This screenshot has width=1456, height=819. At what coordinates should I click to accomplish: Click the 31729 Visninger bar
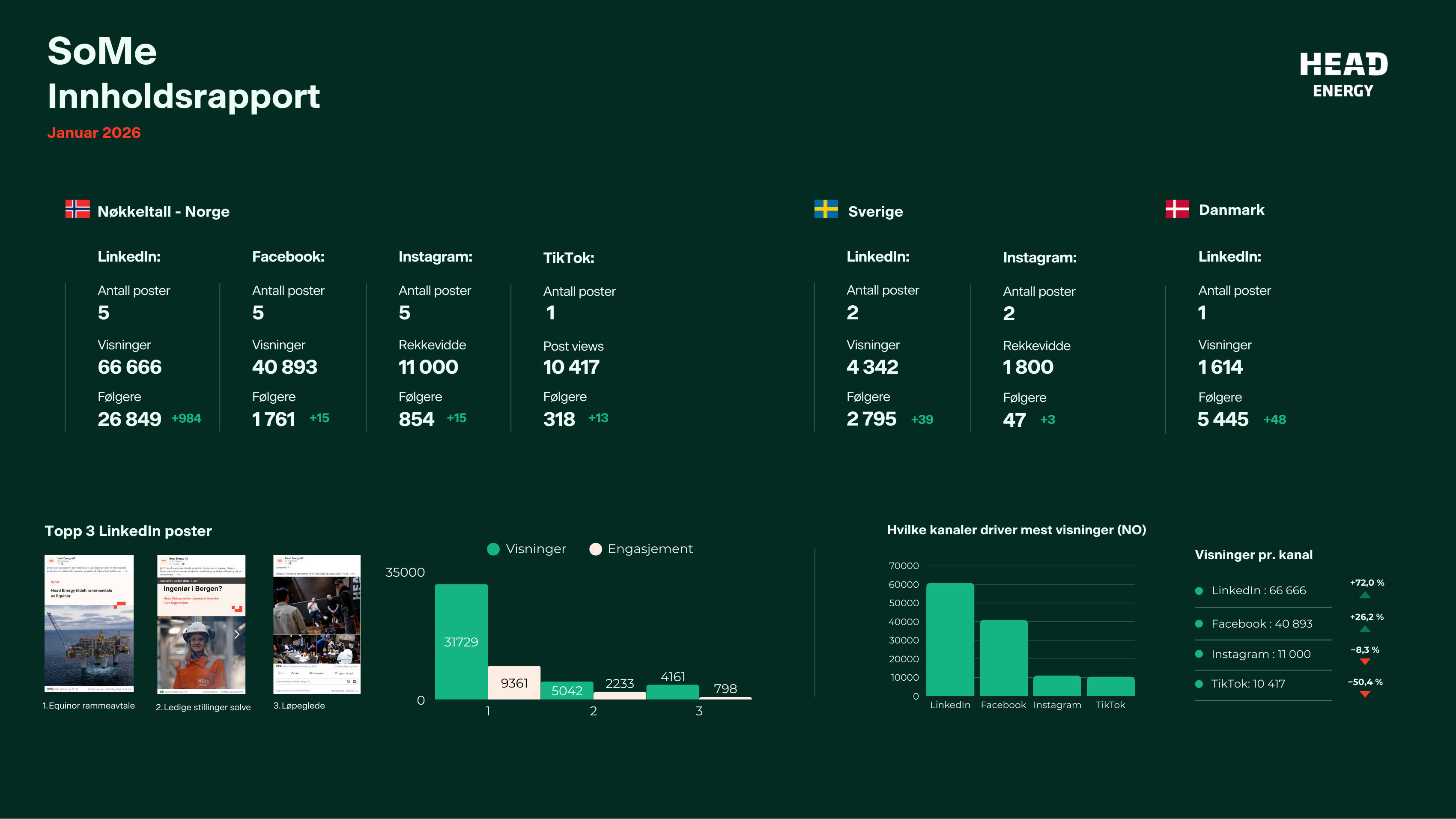coord(461,641)
